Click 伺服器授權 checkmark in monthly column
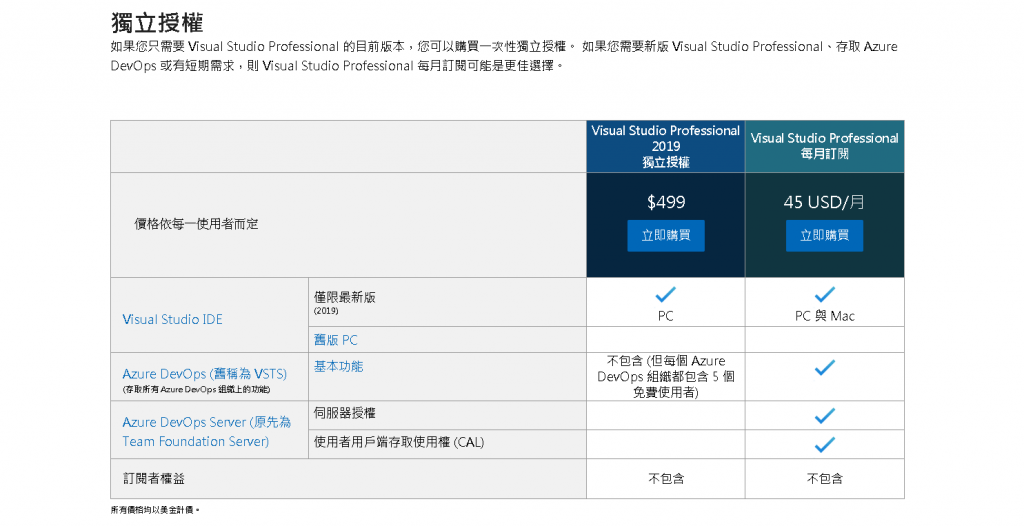 coord(825,416)
